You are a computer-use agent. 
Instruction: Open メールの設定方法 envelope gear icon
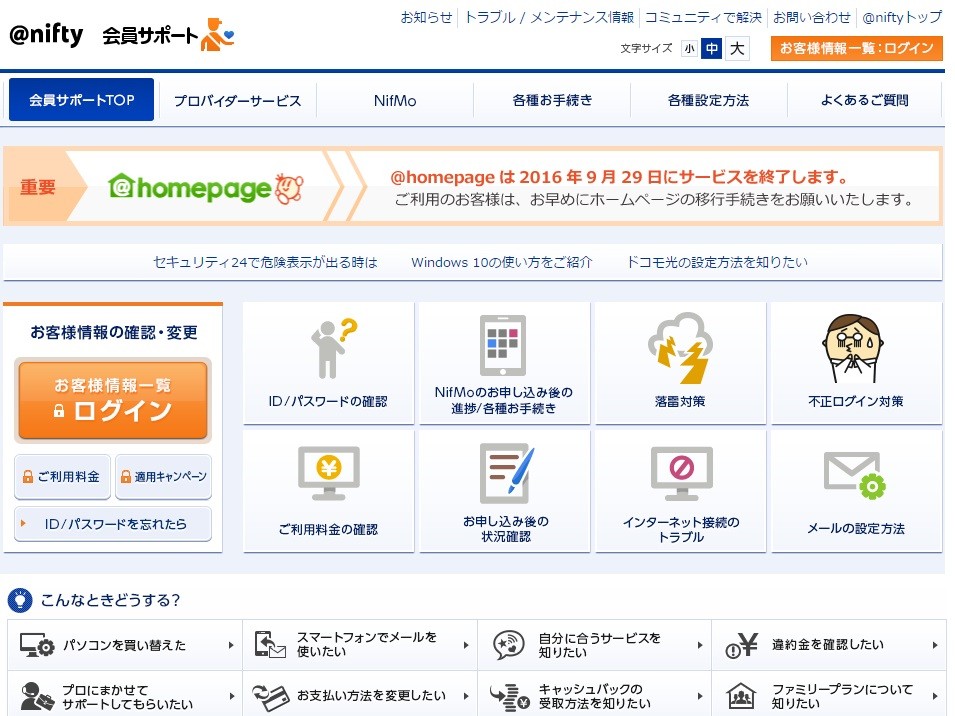(855, 475)
